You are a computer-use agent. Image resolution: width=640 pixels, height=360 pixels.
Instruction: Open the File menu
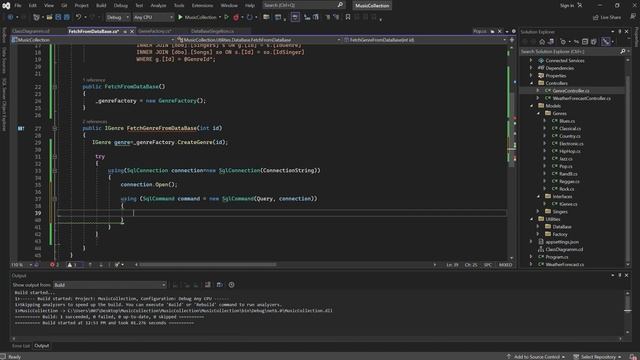coord(18,5)
